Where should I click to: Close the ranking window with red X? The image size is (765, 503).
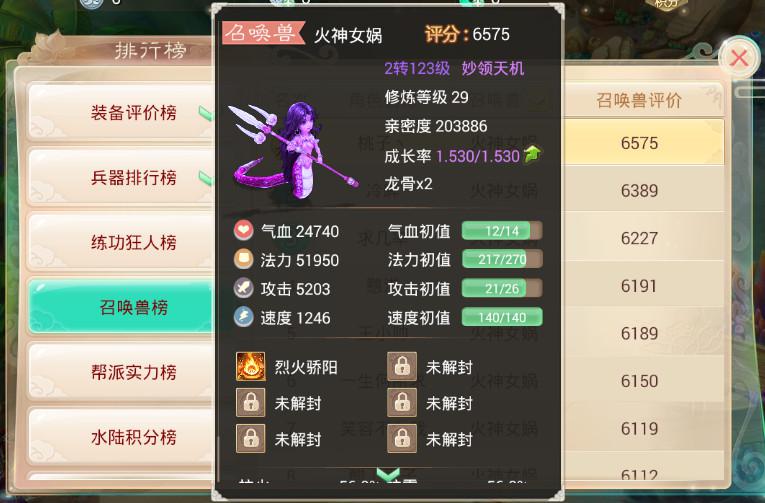[739, 59]
